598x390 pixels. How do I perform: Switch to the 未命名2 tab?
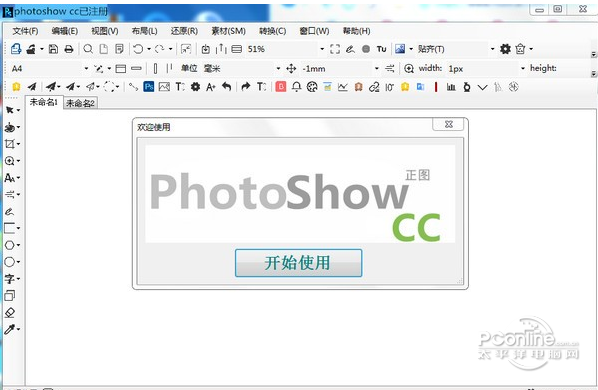[80, 103]
